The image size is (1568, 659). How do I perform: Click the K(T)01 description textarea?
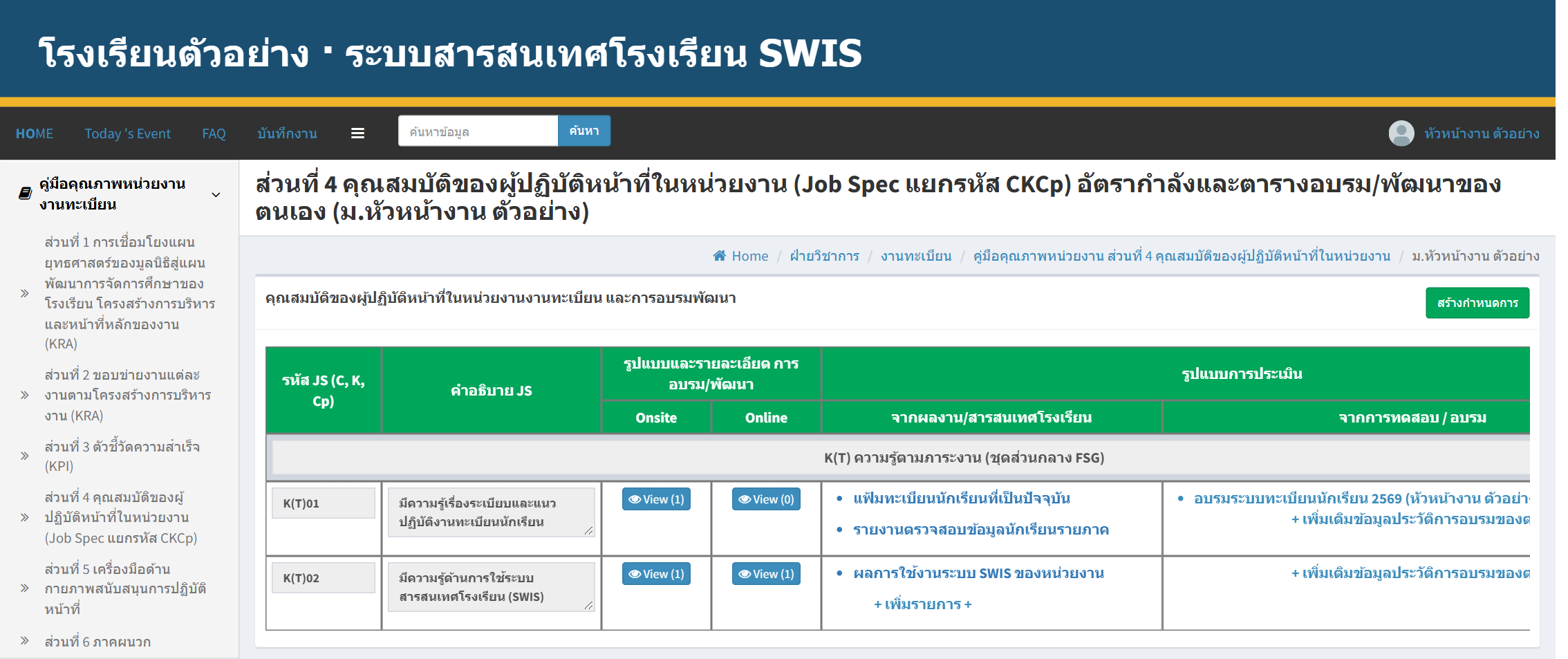(x=491, y=512)
